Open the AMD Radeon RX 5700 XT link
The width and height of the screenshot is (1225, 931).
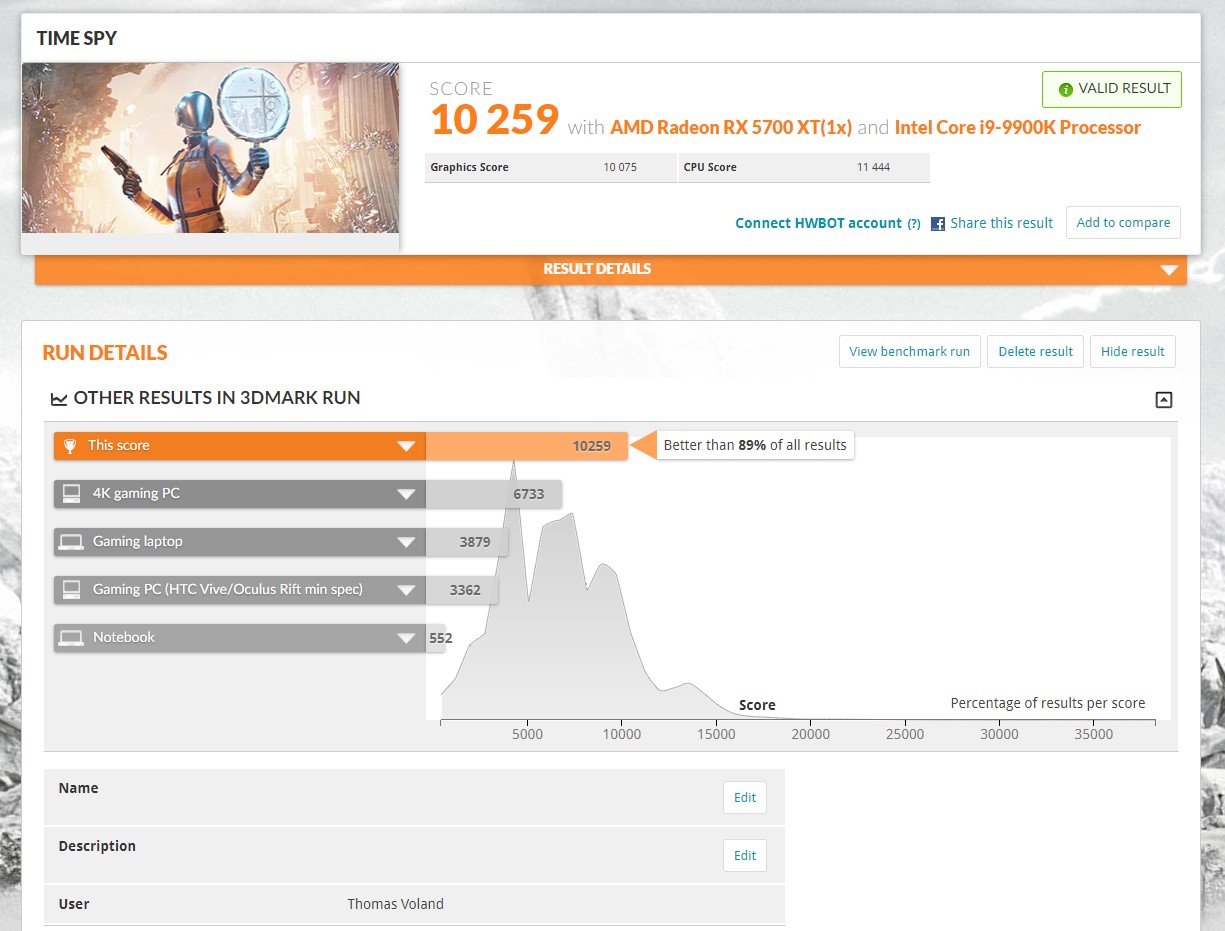(731, 127)
